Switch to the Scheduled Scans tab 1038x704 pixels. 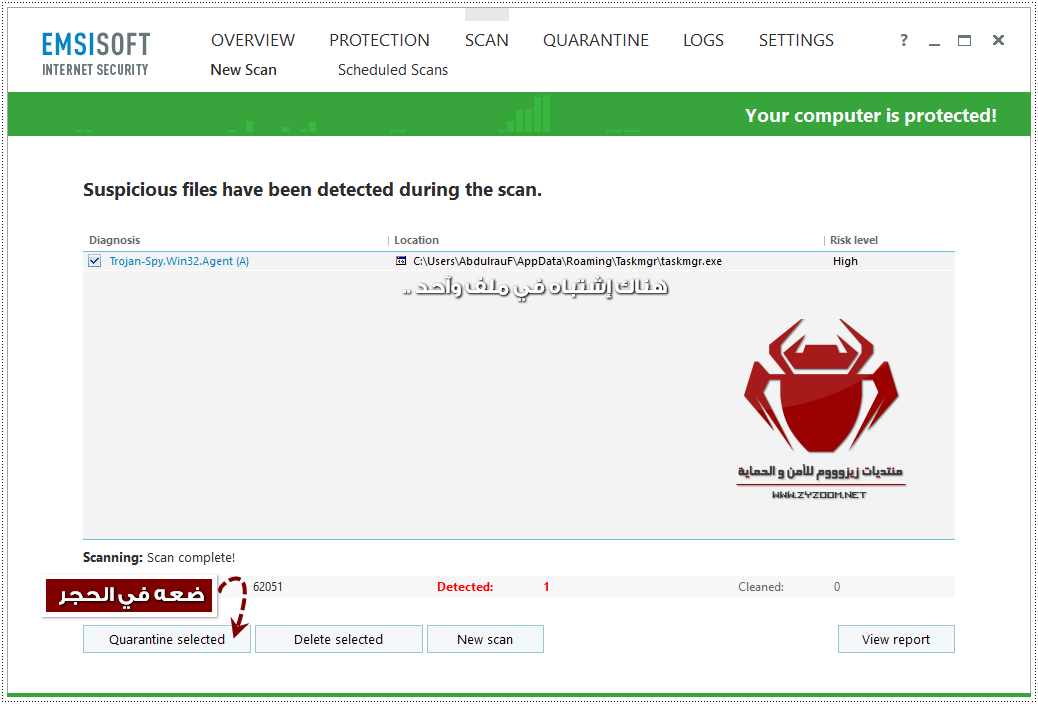(x=393, y=70)
